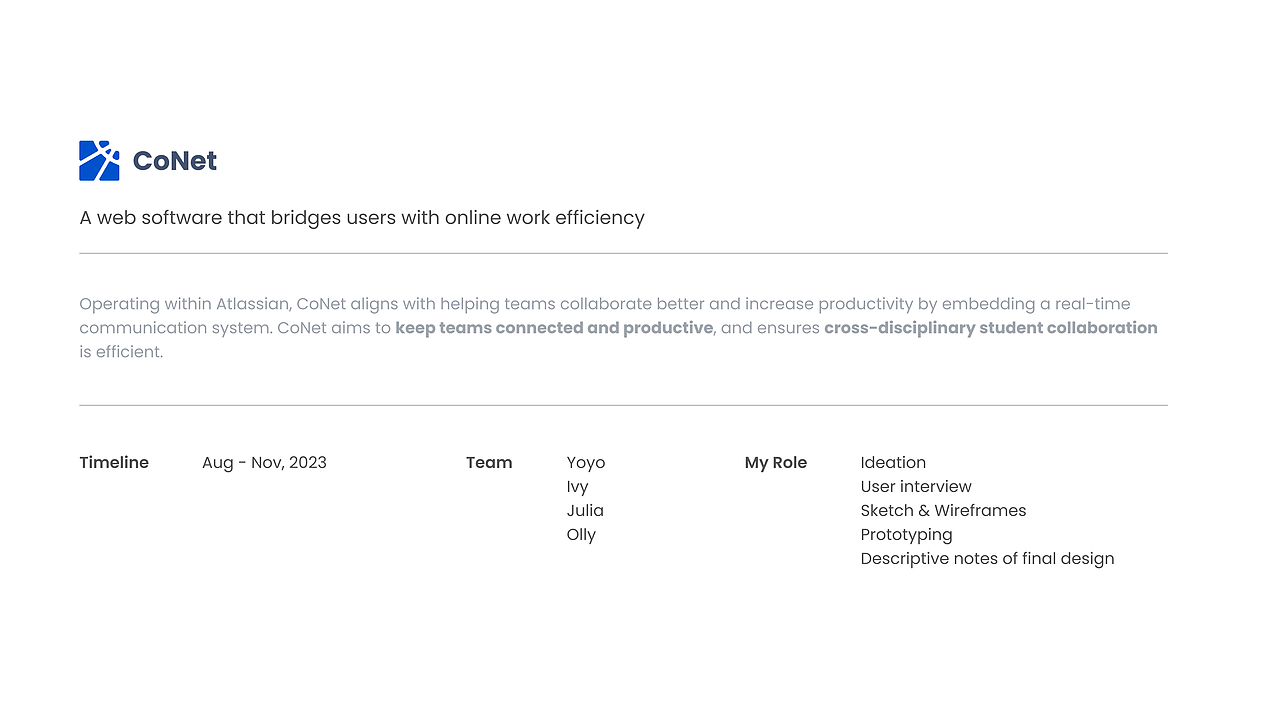Click the My Role label
Image resolution: width=1280 pixels, height=720 pixels.
(x=776, y=463)
